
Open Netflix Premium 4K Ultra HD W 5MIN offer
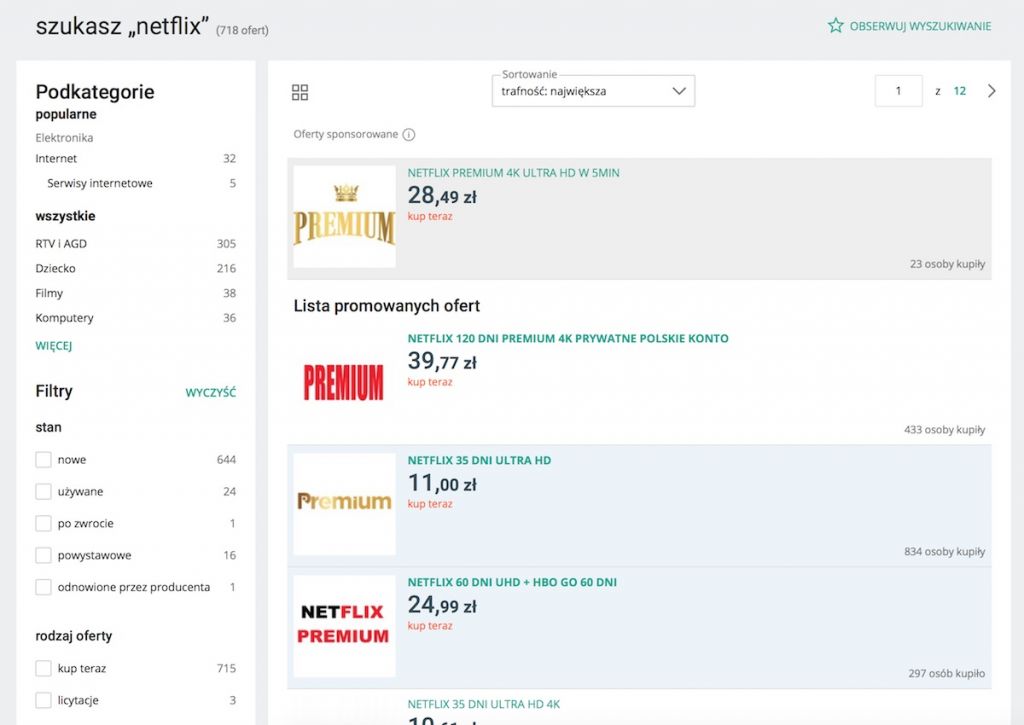513,173
